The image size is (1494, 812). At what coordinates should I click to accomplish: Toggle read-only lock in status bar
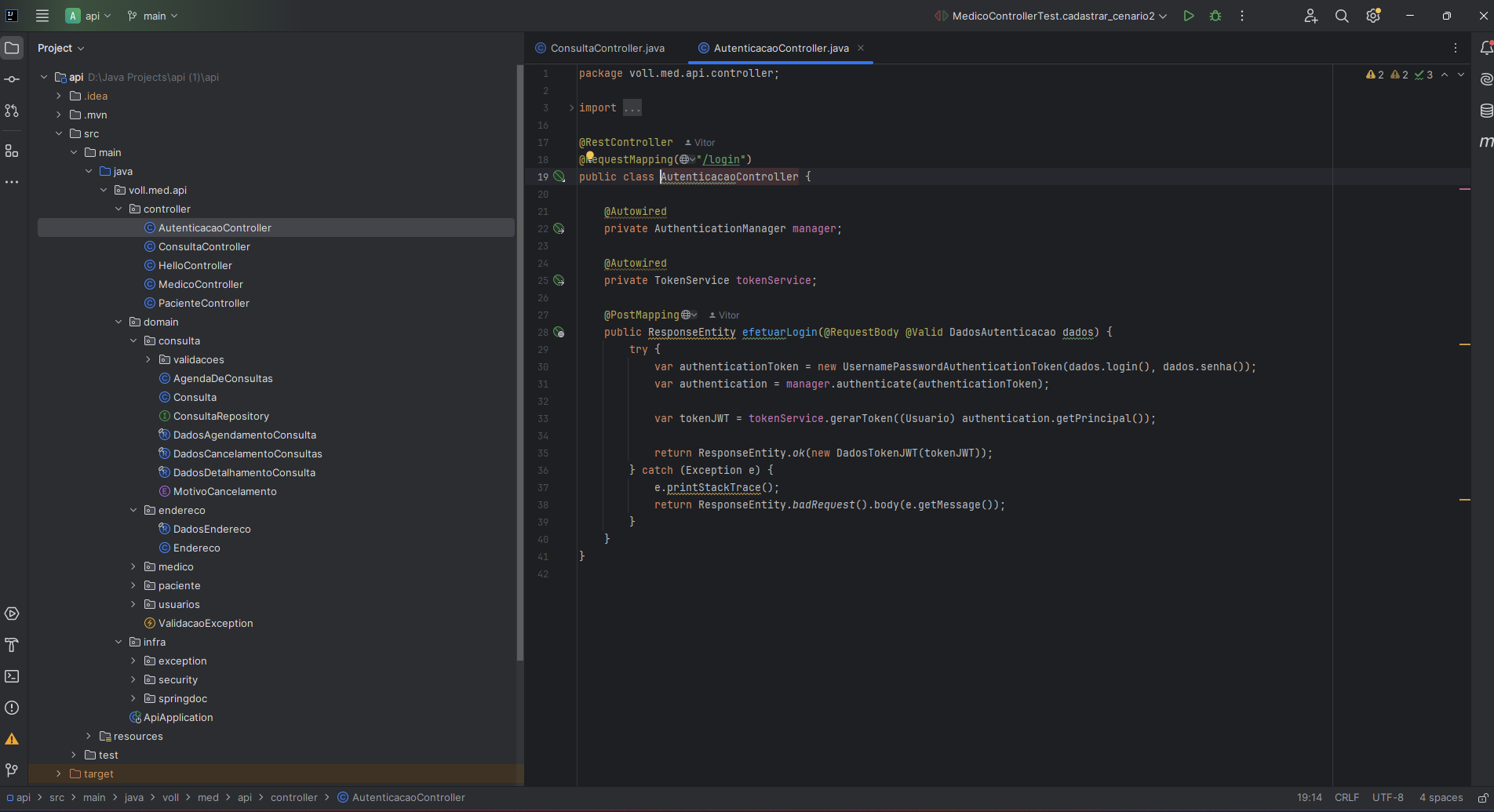pyautogui.click(x=1483, y=798)
